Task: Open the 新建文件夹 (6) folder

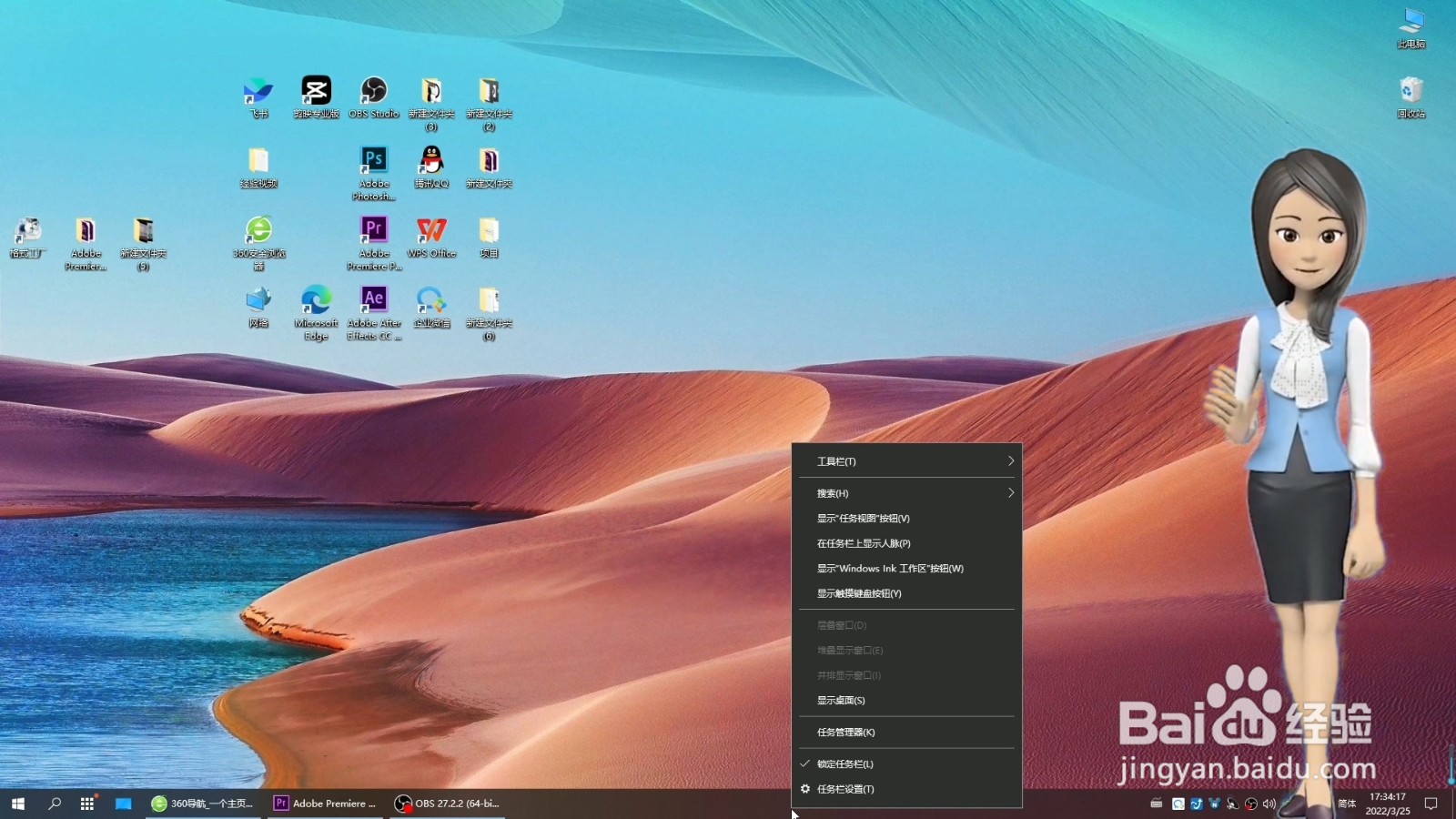Action: click(489, 314)
